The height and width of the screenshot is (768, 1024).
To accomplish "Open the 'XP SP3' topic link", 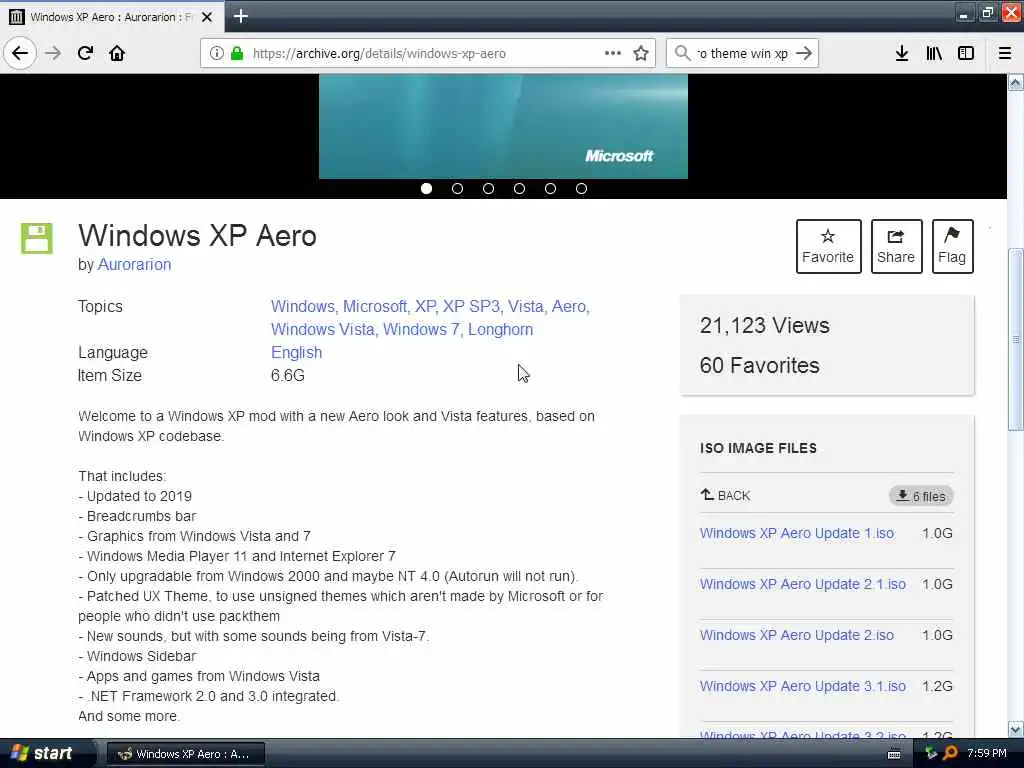I will (x=471, y=306).
